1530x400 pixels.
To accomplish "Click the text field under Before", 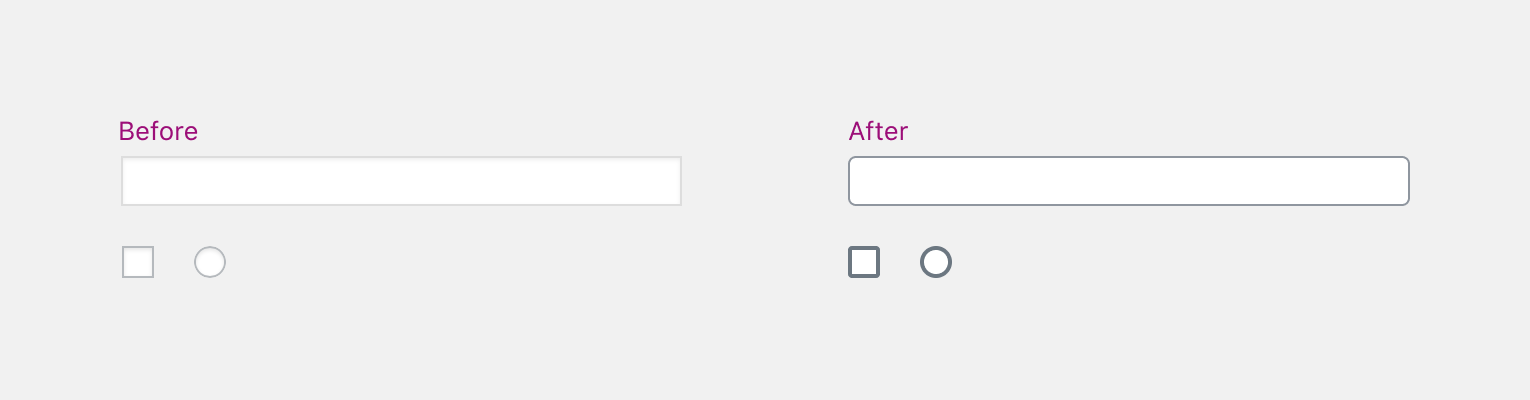I will [x=401, y=181].
